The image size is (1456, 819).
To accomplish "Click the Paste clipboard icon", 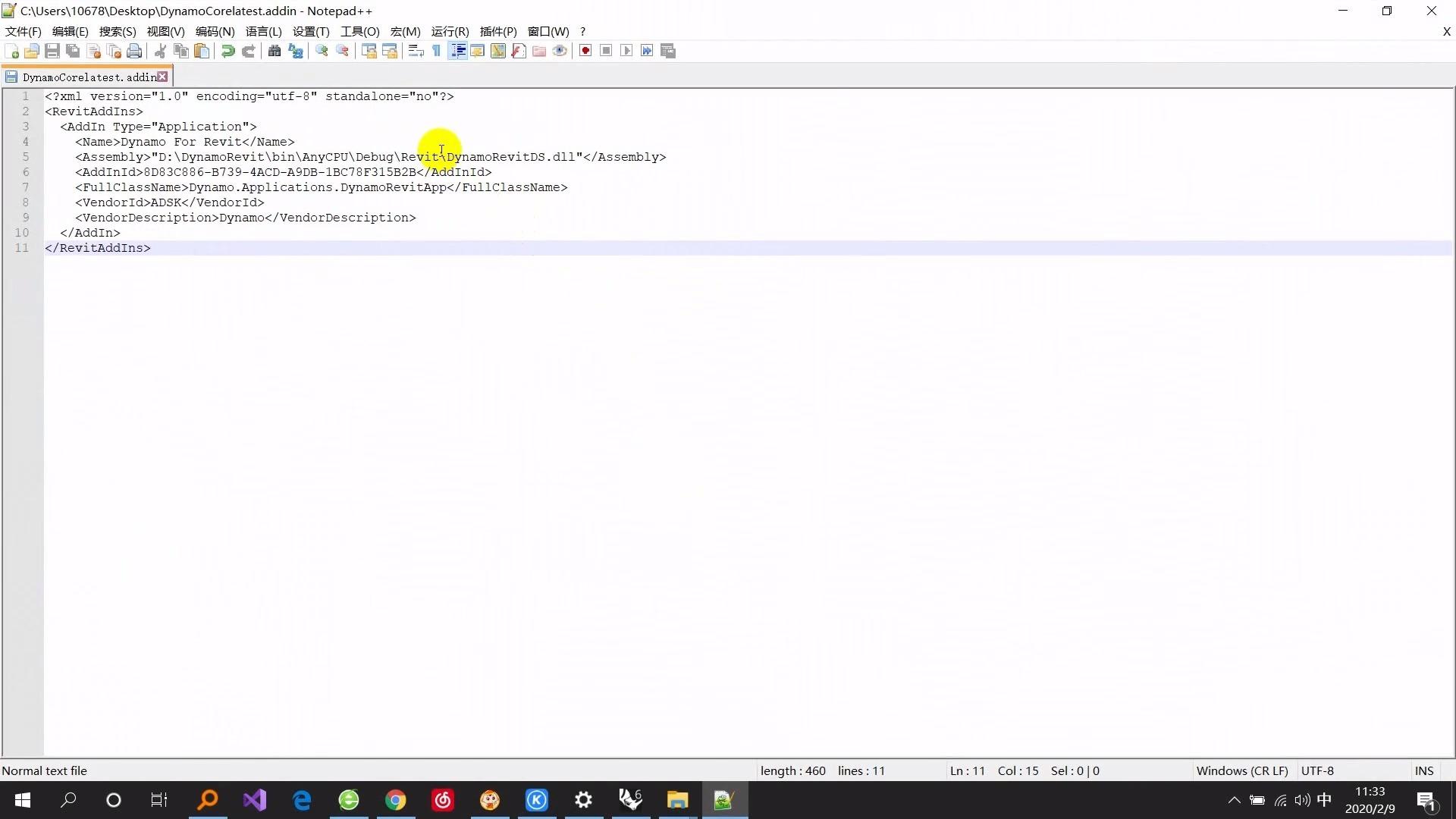I will (x=202, y=51).
